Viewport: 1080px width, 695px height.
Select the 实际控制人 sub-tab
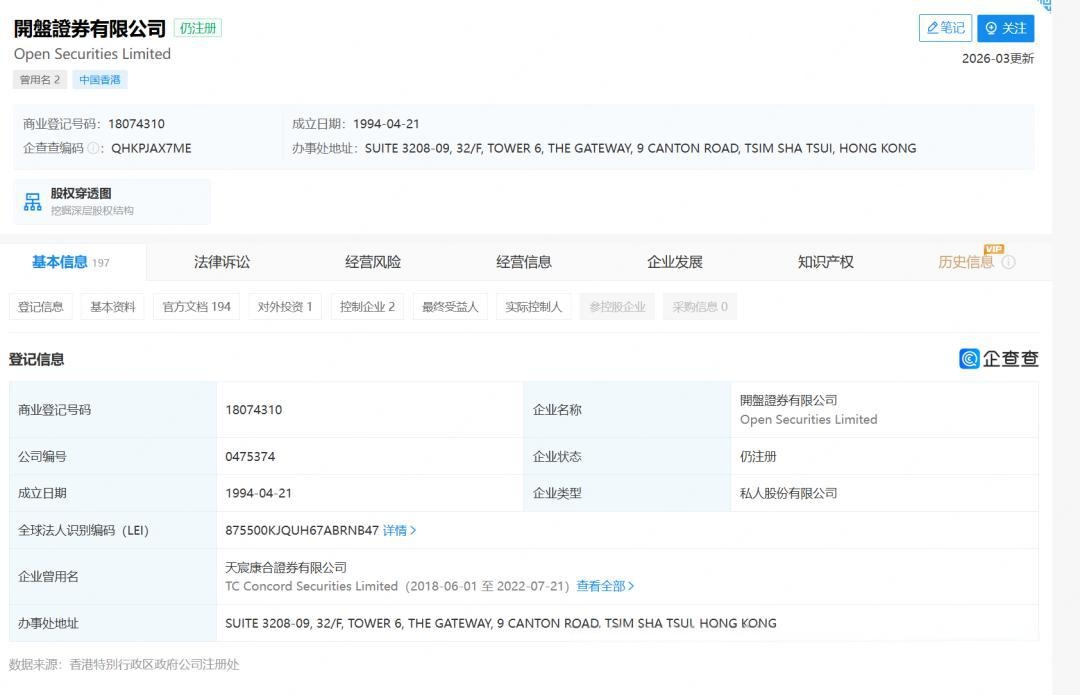coord(533,307)
